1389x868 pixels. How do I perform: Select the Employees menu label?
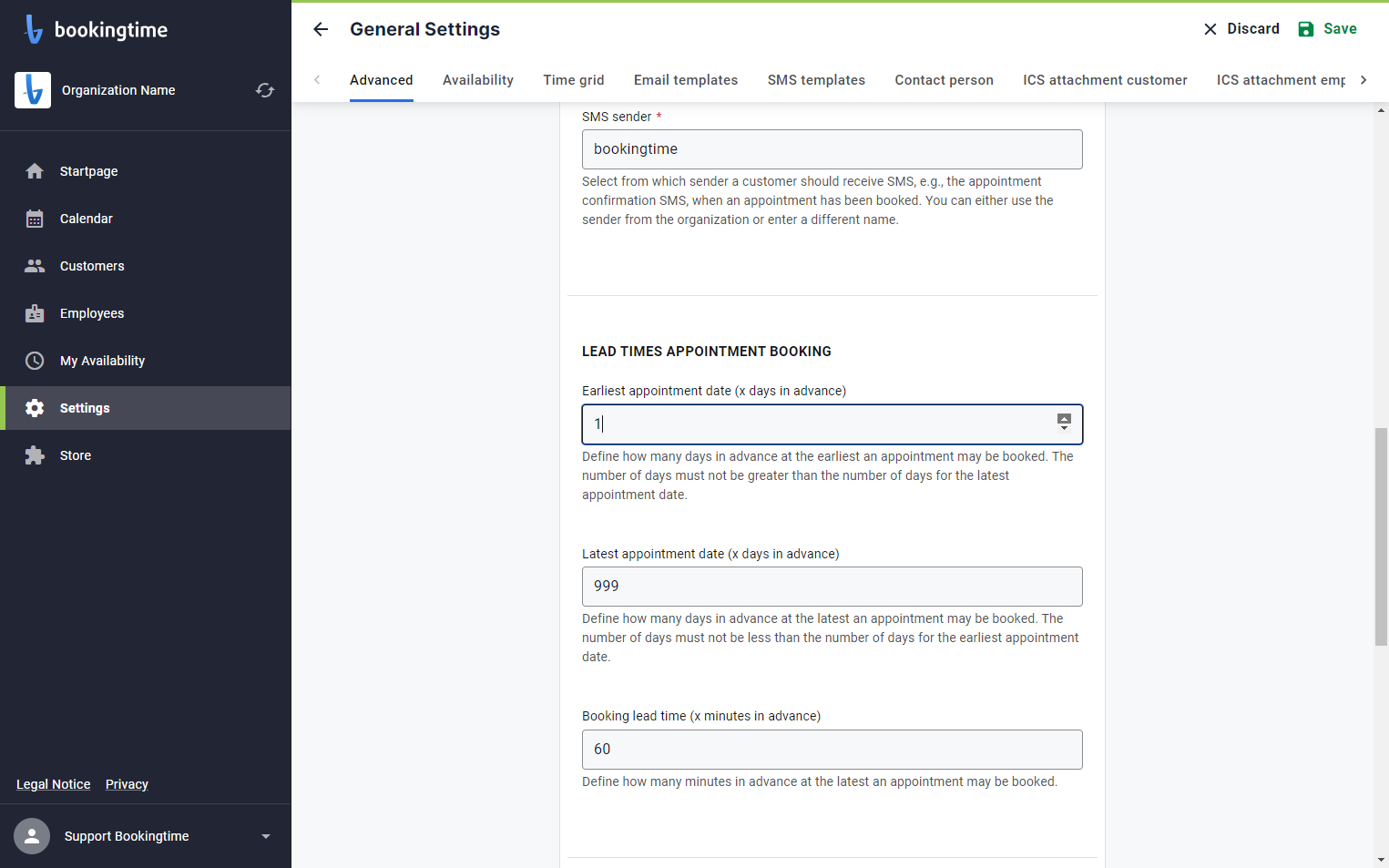[x=92, y=313]
